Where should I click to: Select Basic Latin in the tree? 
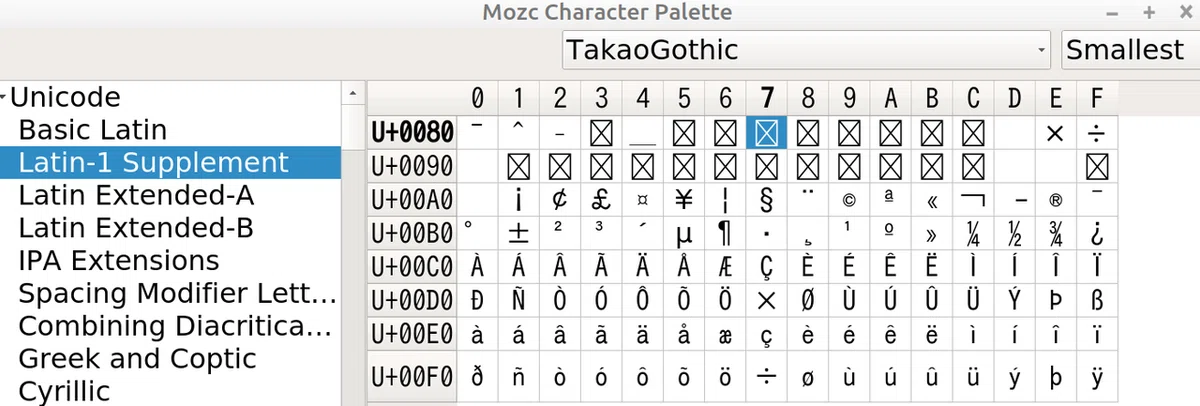(x=93, y=130)
